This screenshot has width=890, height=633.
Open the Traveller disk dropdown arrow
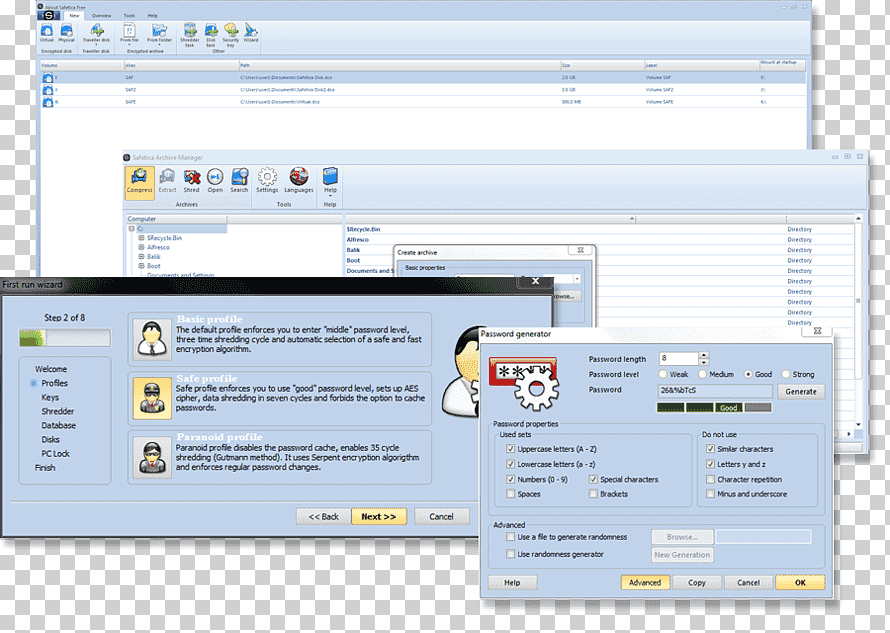(96, 45)
